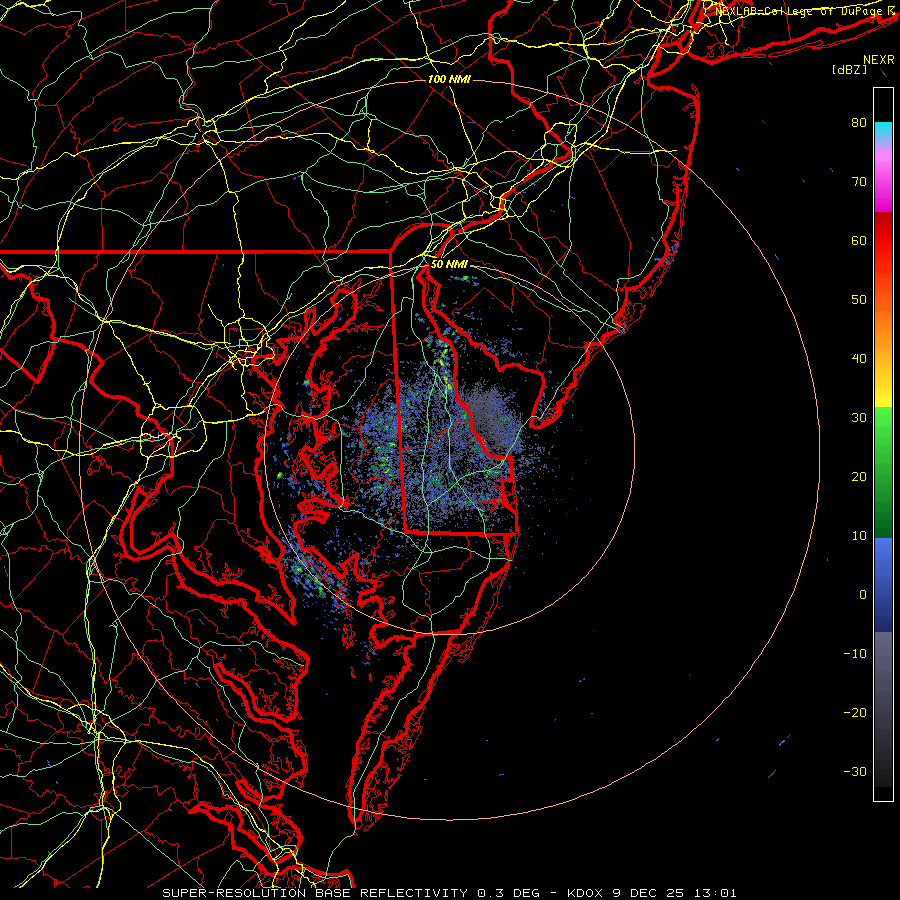Screen dimensions: 900x900
Task: Click the 0 value on the dBZ scale
Action: click(863, 595)
